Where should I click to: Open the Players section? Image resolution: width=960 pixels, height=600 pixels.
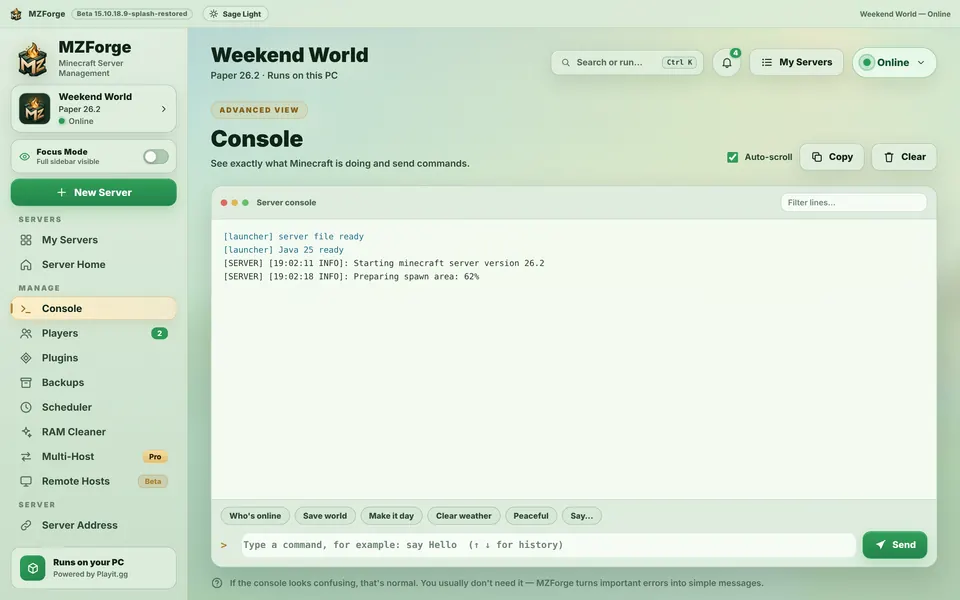(x=93, y=334)
